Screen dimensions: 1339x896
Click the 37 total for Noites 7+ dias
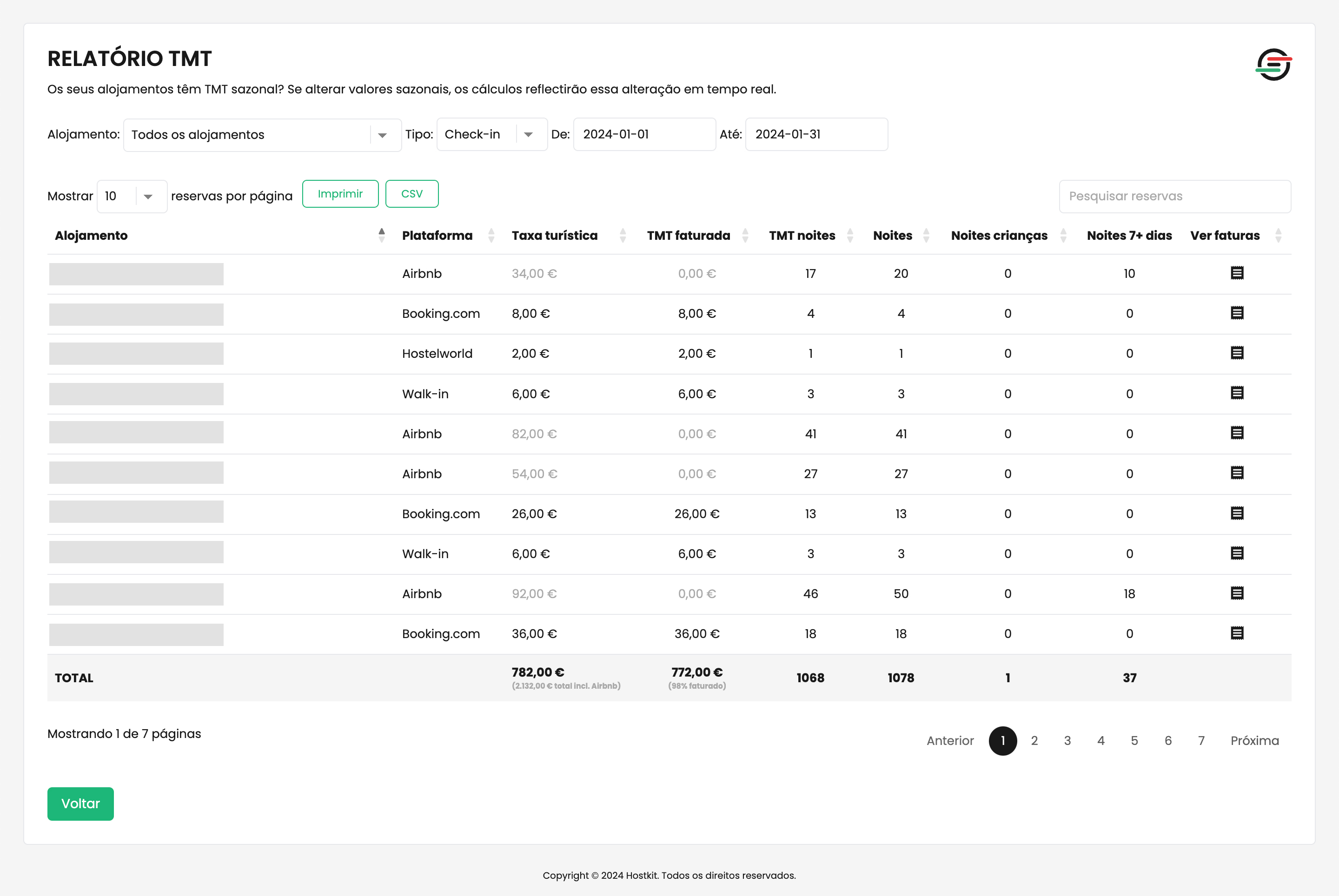1129,679
